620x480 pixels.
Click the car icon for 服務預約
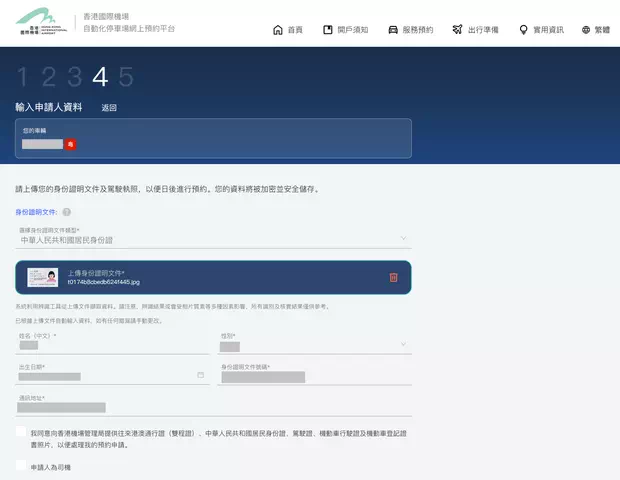(393, 30)
